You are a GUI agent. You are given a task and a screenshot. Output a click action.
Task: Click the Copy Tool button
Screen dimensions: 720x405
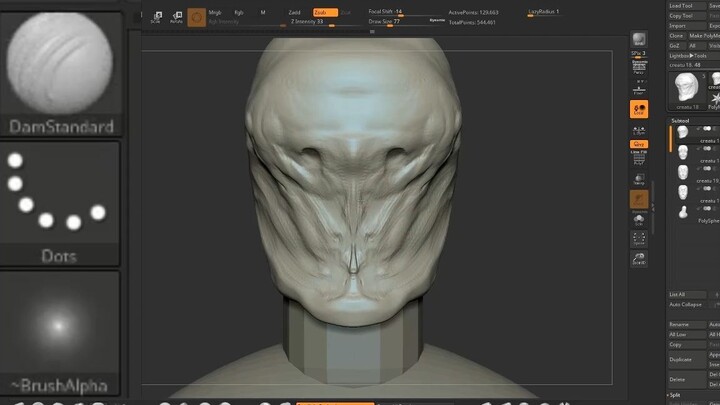point(686,16)
